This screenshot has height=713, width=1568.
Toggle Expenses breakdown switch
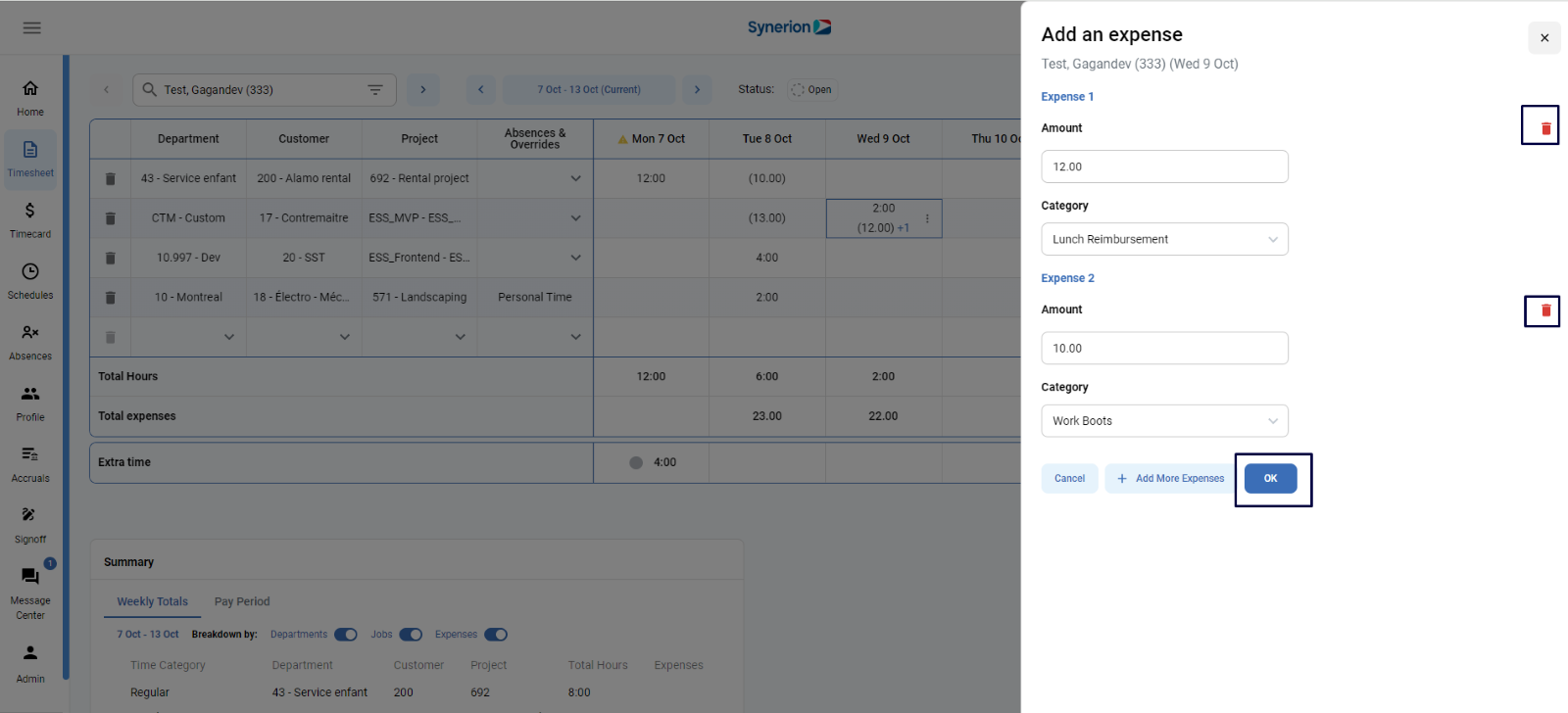coord(496,635)
